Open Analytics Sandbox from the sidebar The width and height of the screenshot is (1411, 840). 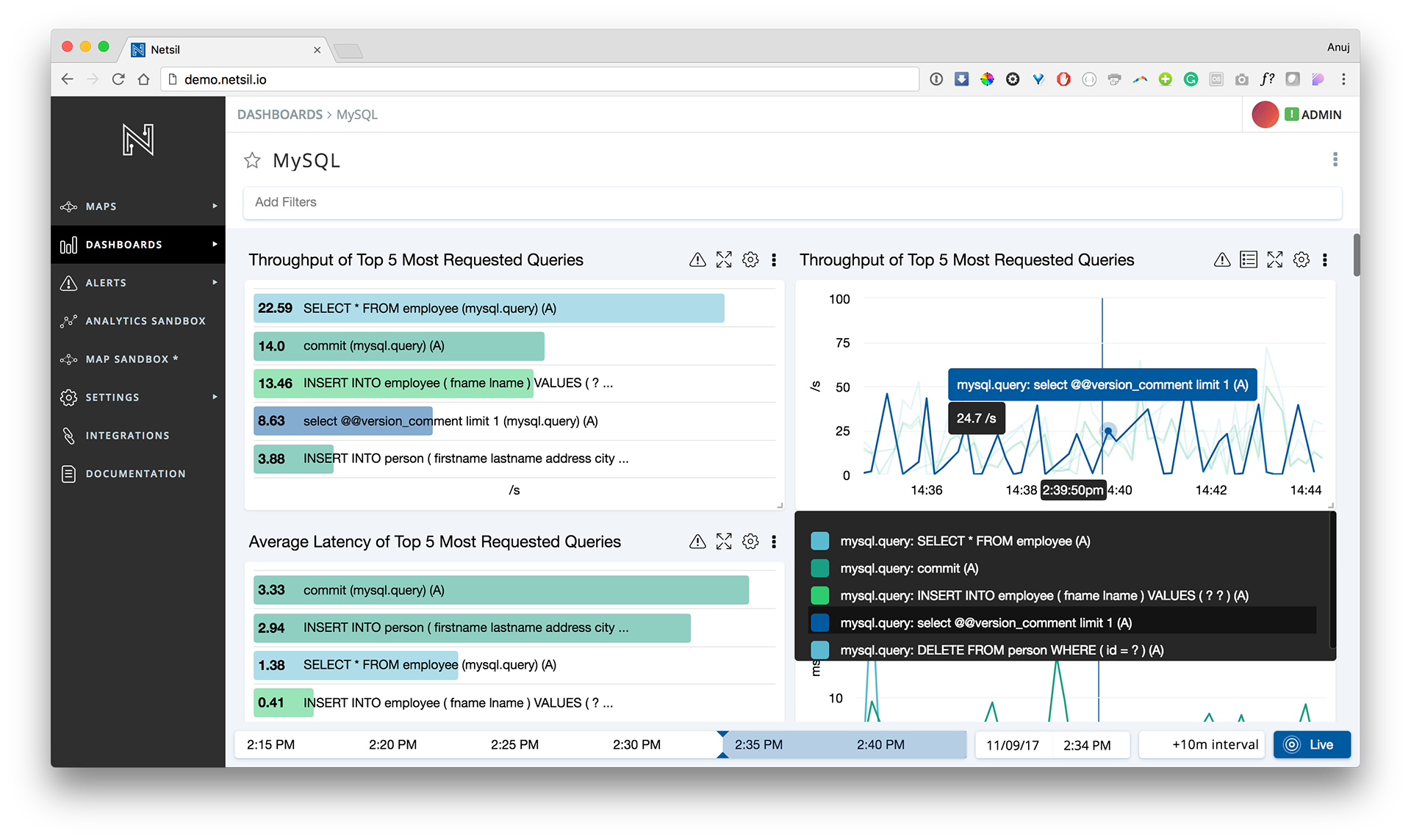click(145, 321)
